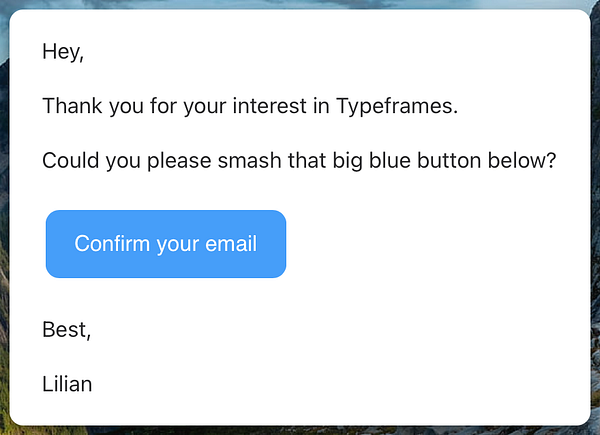Click the word "Confirm" on the blue button

112,244
